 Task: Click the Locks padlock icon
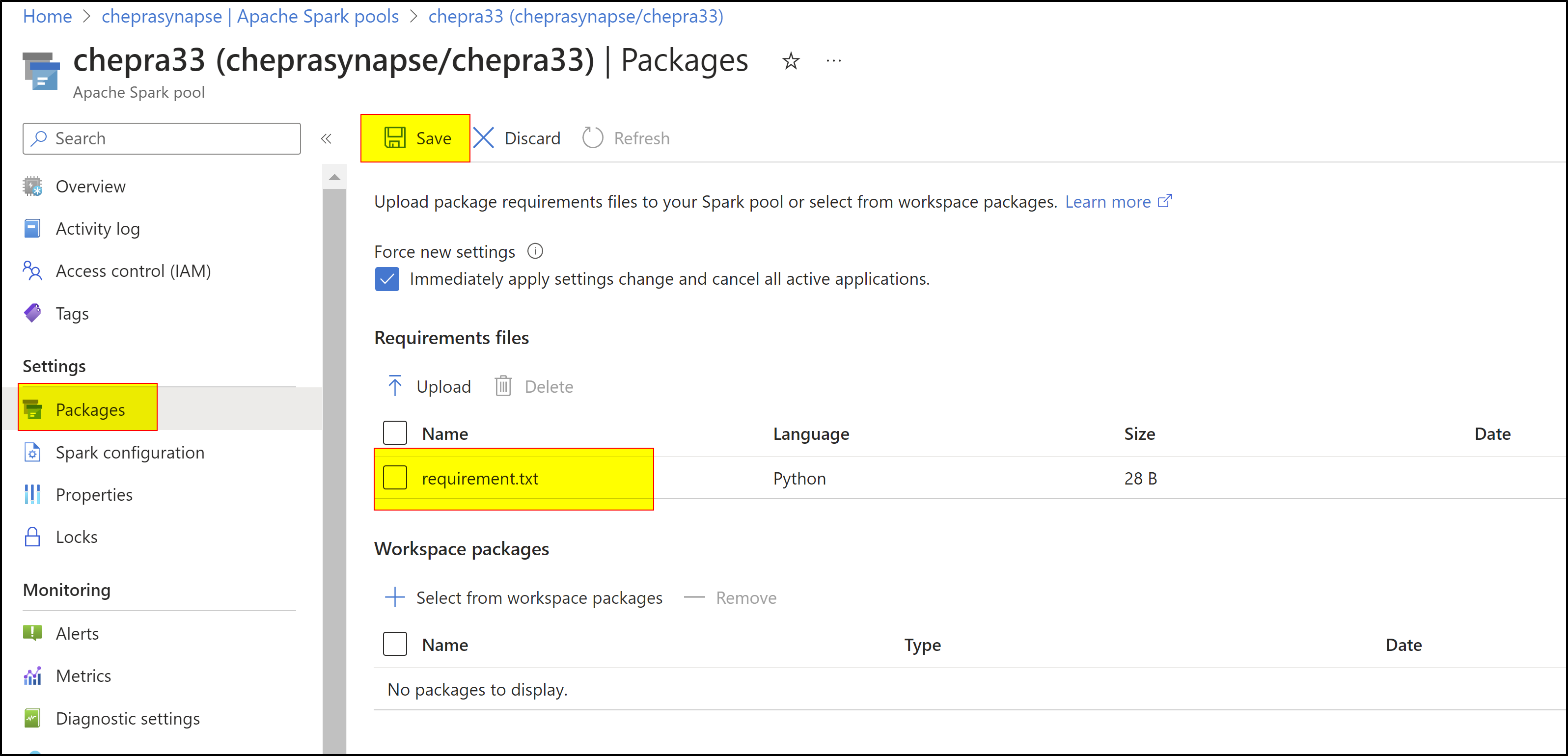32,536
